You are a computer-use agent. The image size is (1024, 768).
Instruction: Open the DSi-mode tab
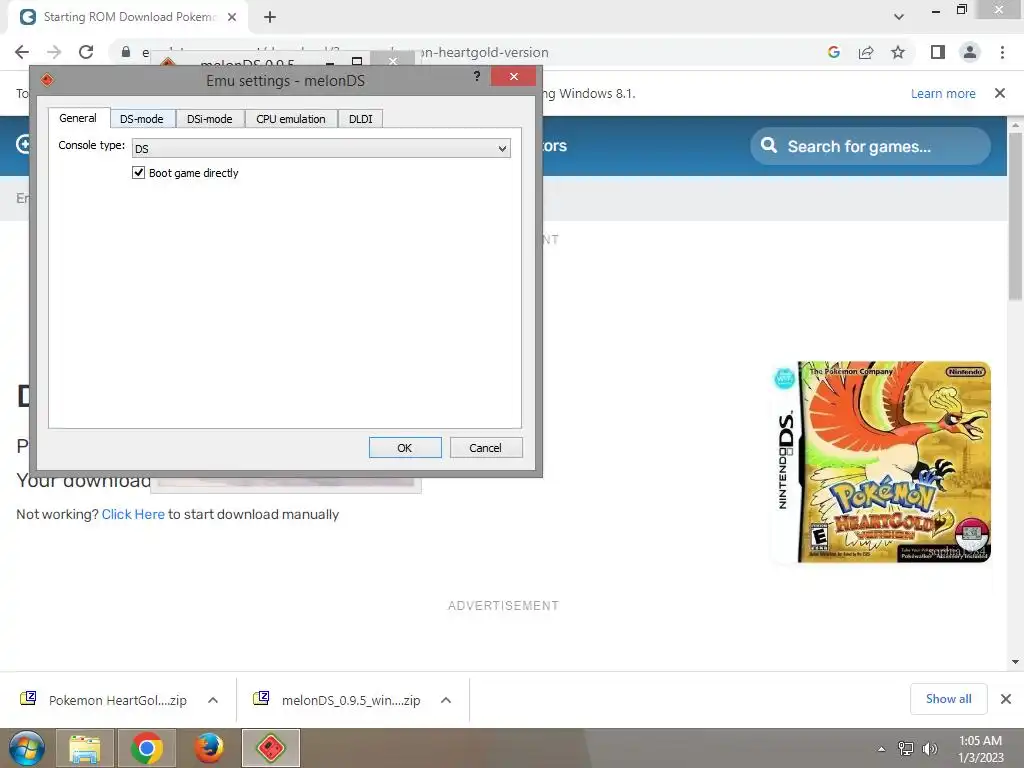[x=210, y=119]
